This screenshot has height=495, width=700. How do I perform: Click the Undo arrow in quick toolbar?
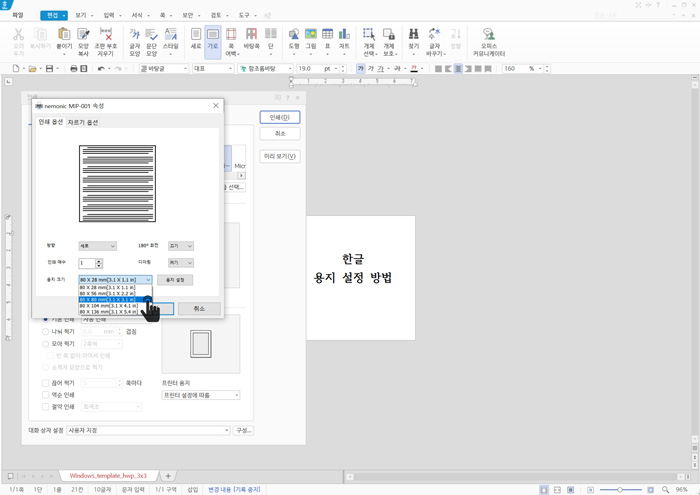click(101, 68)
